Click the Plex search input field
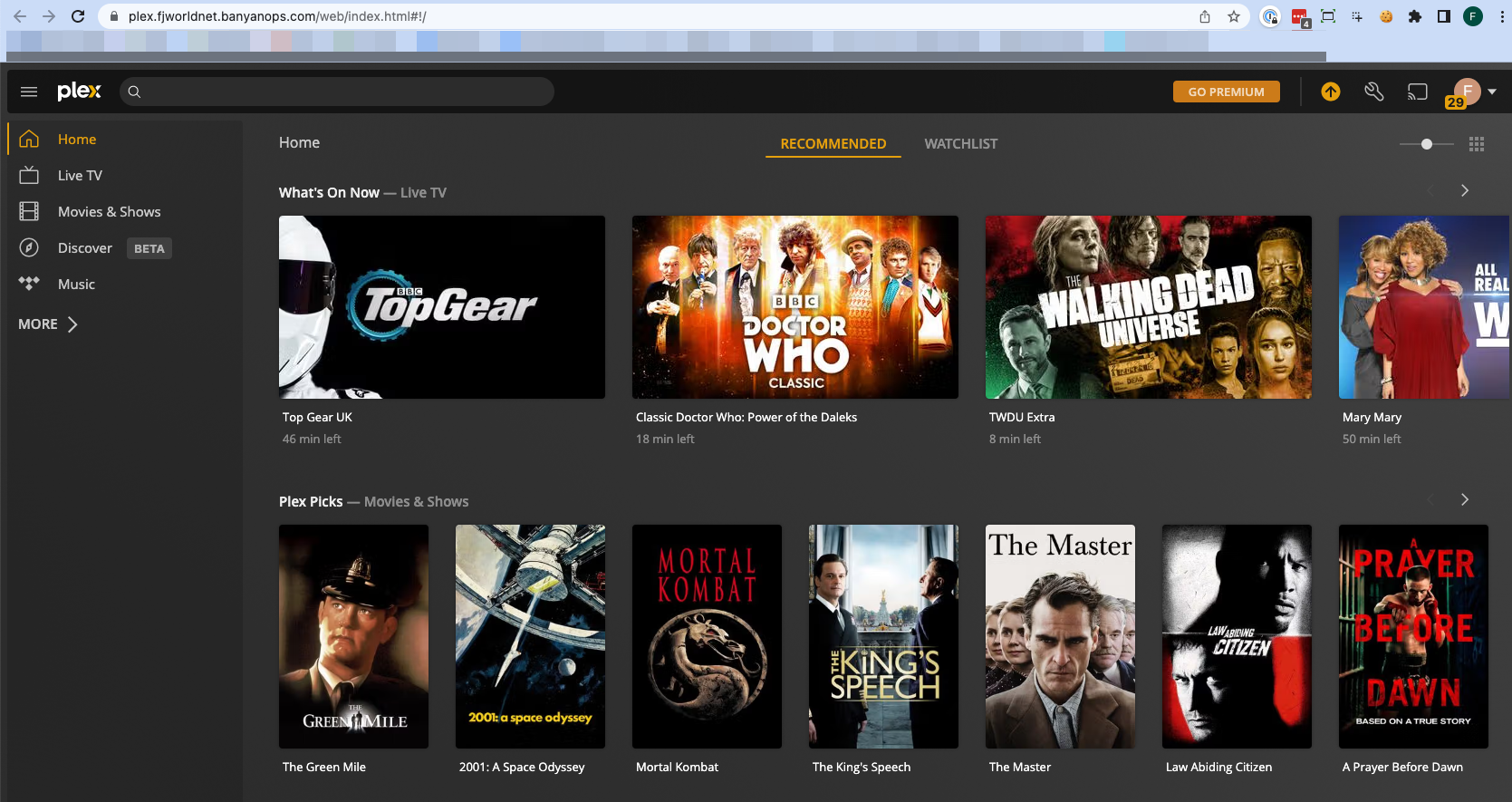 point(344,92)
